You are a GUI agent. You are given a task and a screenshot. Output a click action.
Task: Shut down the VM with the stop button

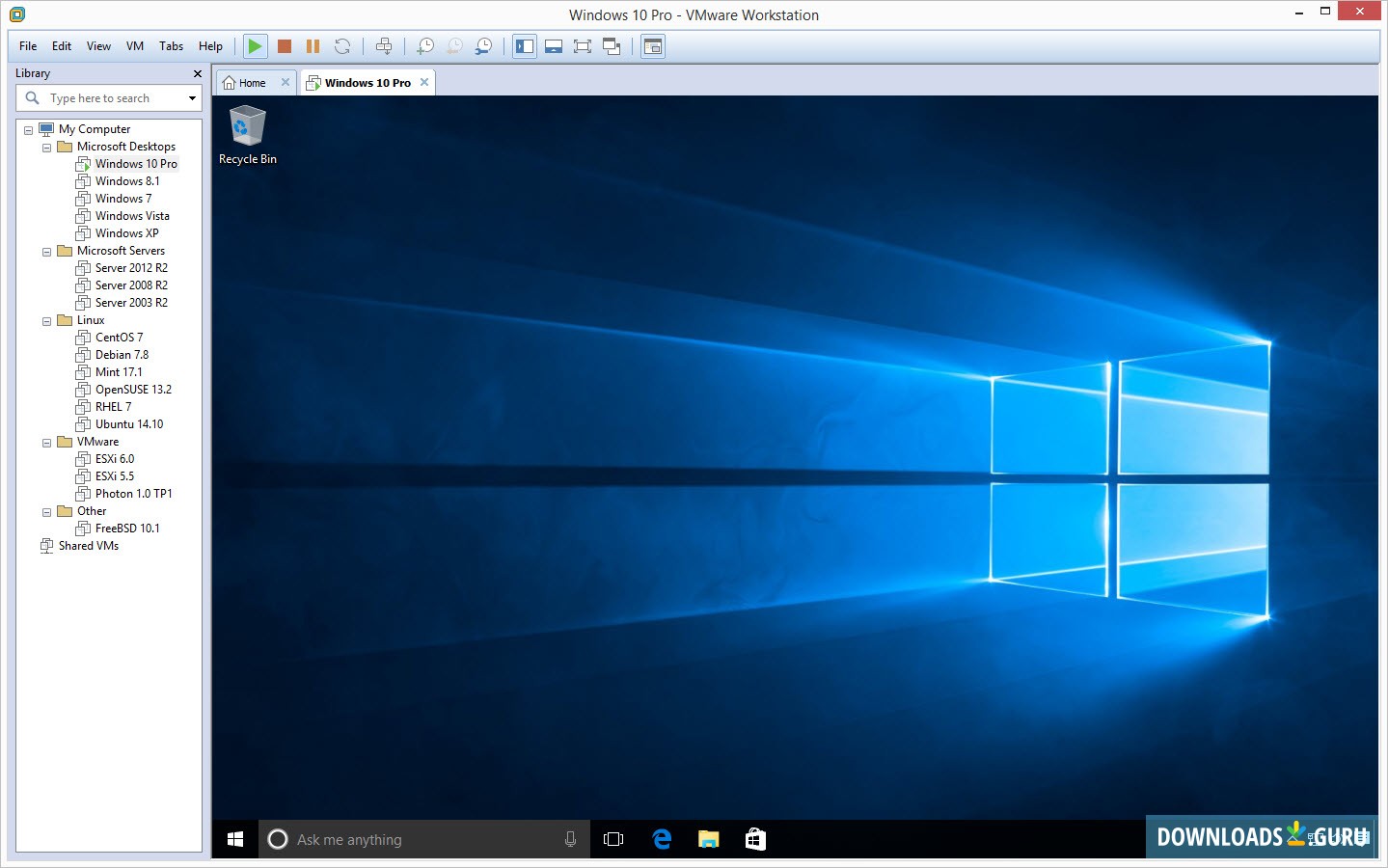pyautogui.click(x=285, y=46)
